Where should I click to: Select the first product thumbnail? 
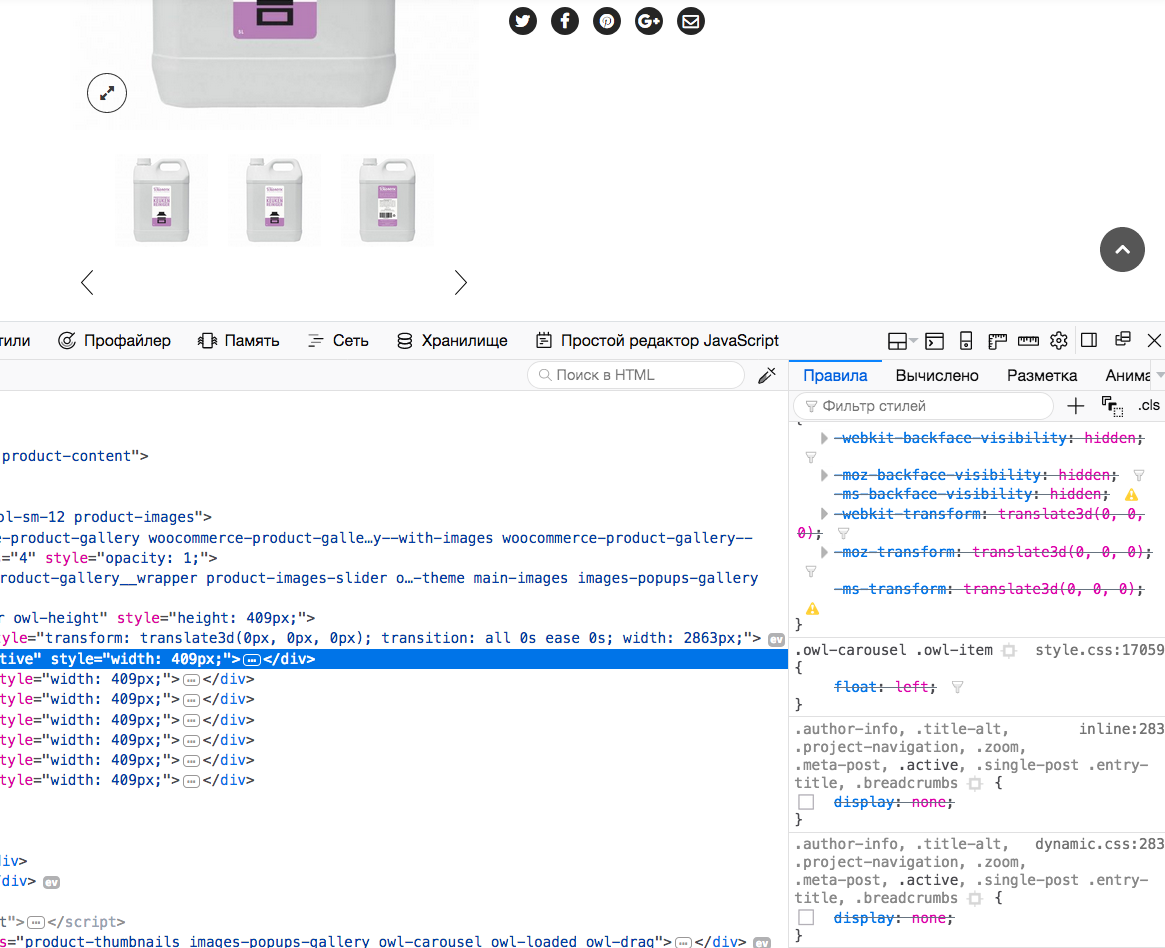click(161, 200)
